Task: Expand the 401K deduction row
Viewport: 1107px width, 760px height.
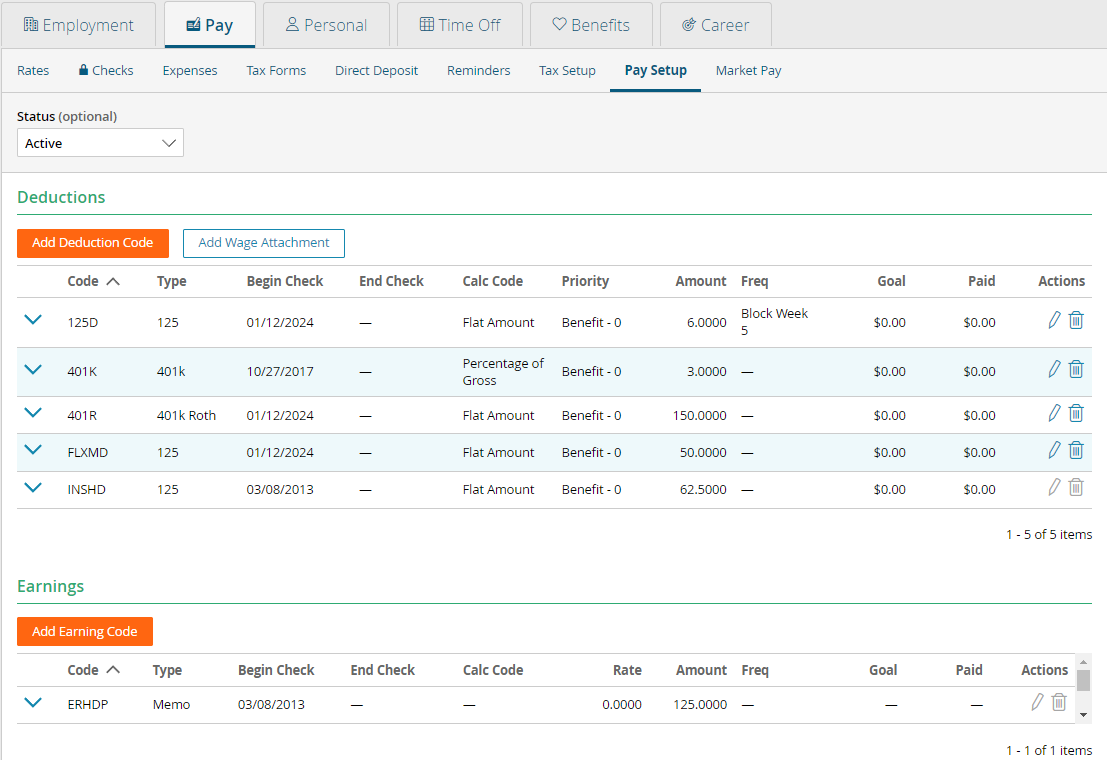Action: click(33, 369)
